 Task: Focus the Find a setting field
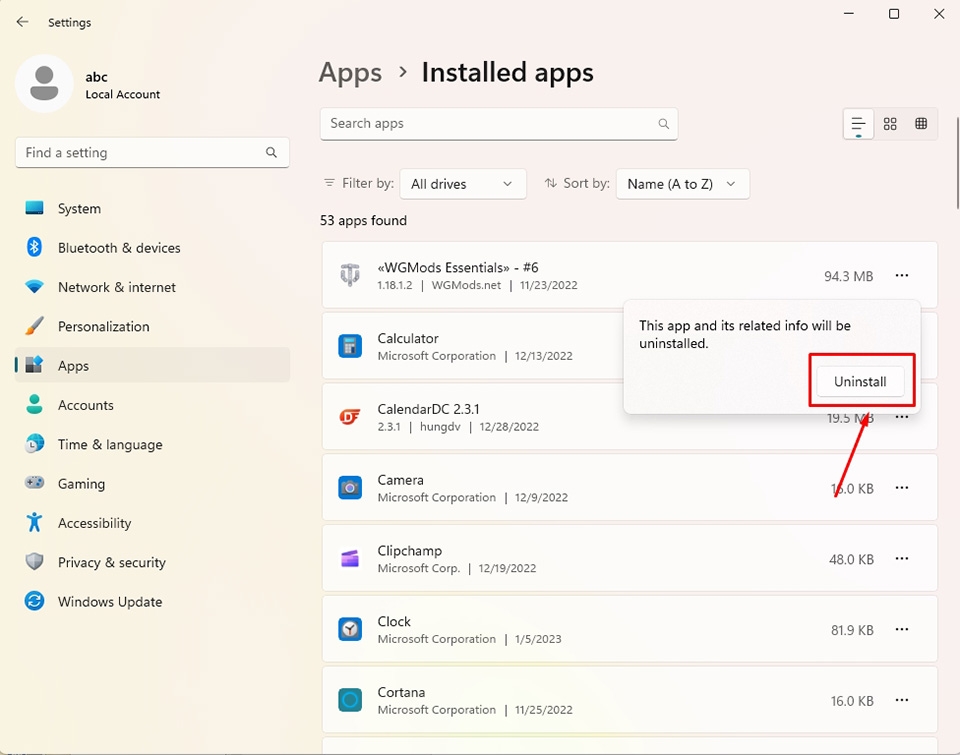152,152
